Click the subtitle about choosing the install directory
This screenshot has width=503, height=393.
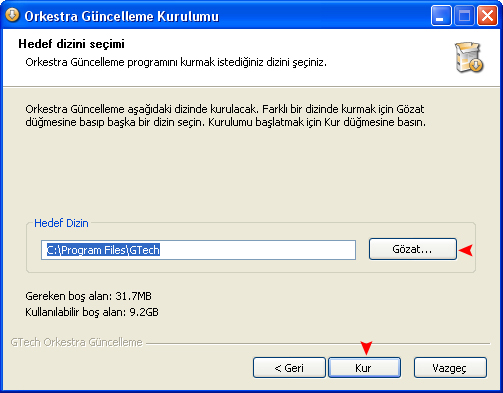click(176, 62)
